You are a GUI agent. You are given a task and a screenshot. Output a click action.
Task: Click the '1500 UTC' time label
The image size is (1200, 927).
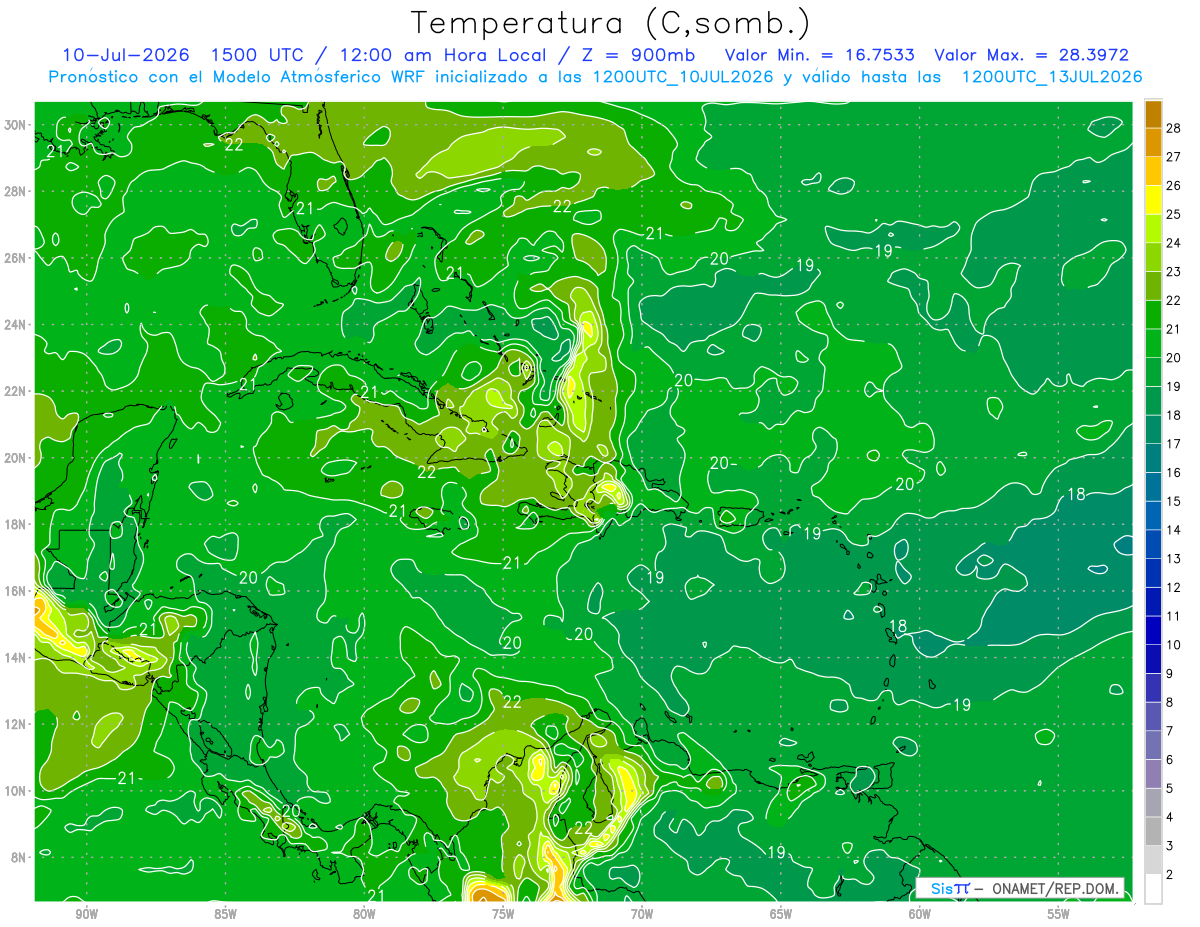click(257, 55)
